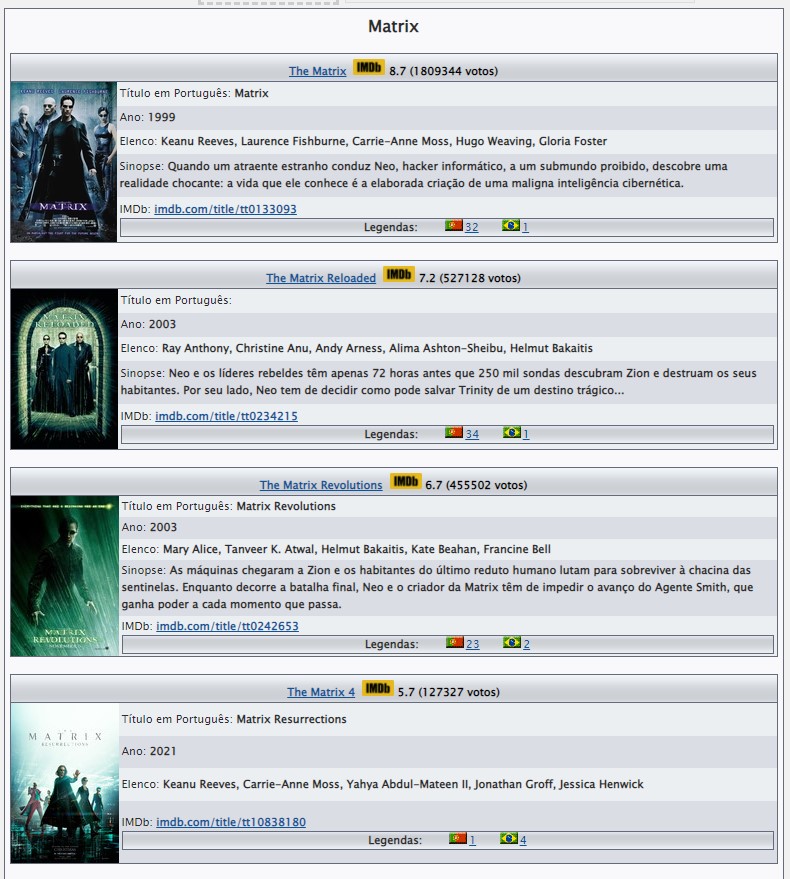Open the 2 Brazilian subtitles for Matrix Revolutions

pyautogui.click(x=526, y=644)
